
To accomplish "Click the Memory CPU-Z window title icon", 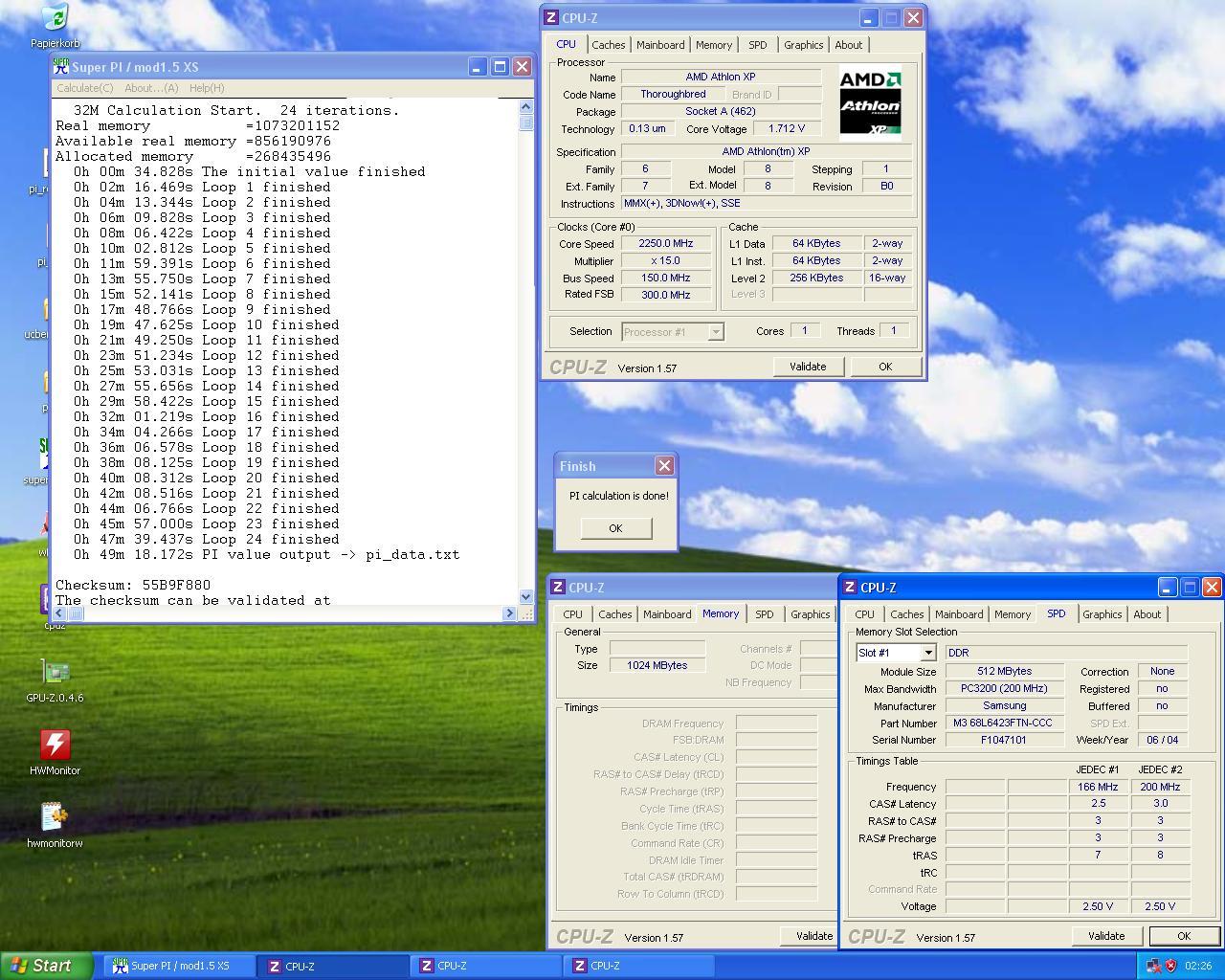I will click(558, 587).
